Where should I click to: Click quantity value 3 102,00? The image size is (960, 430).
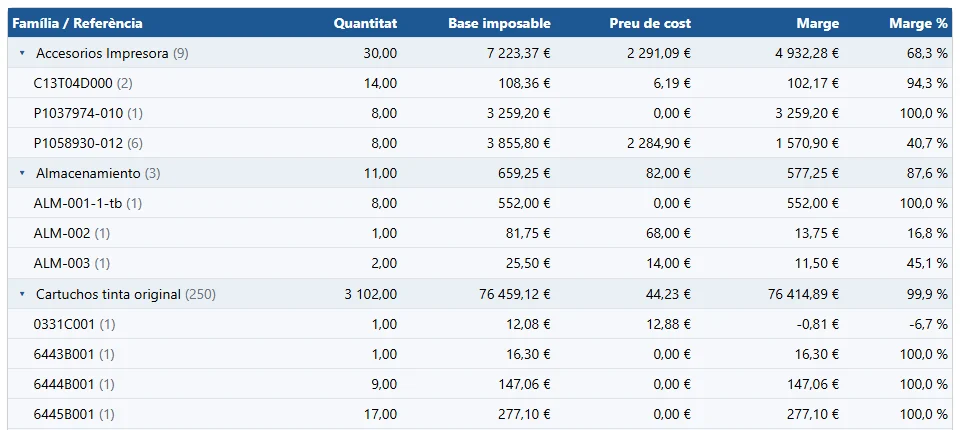pos(371,295)
